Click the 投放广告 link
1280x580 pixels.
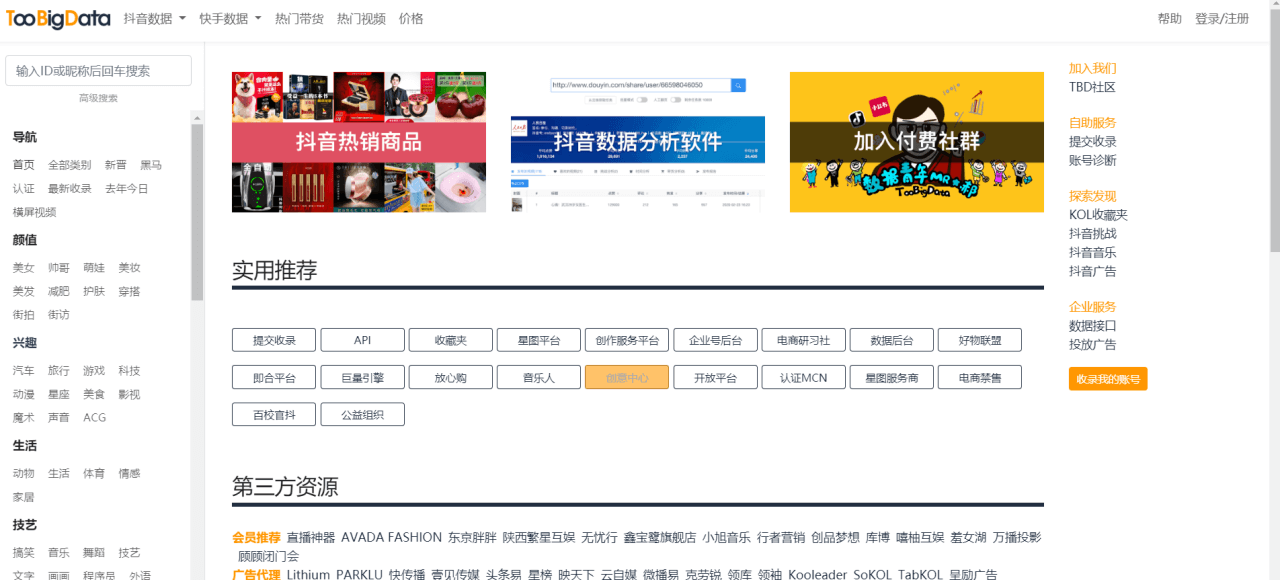1093,344
